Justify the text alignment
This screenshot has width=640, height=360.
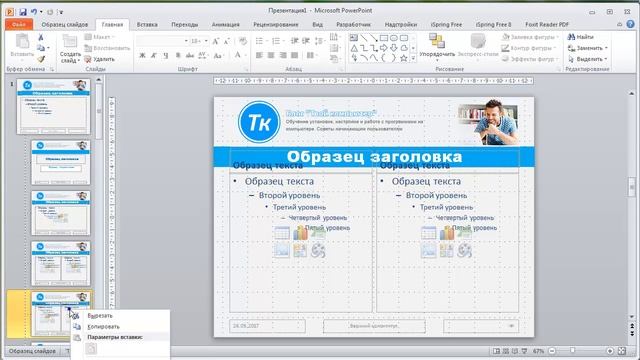[295, 55]
